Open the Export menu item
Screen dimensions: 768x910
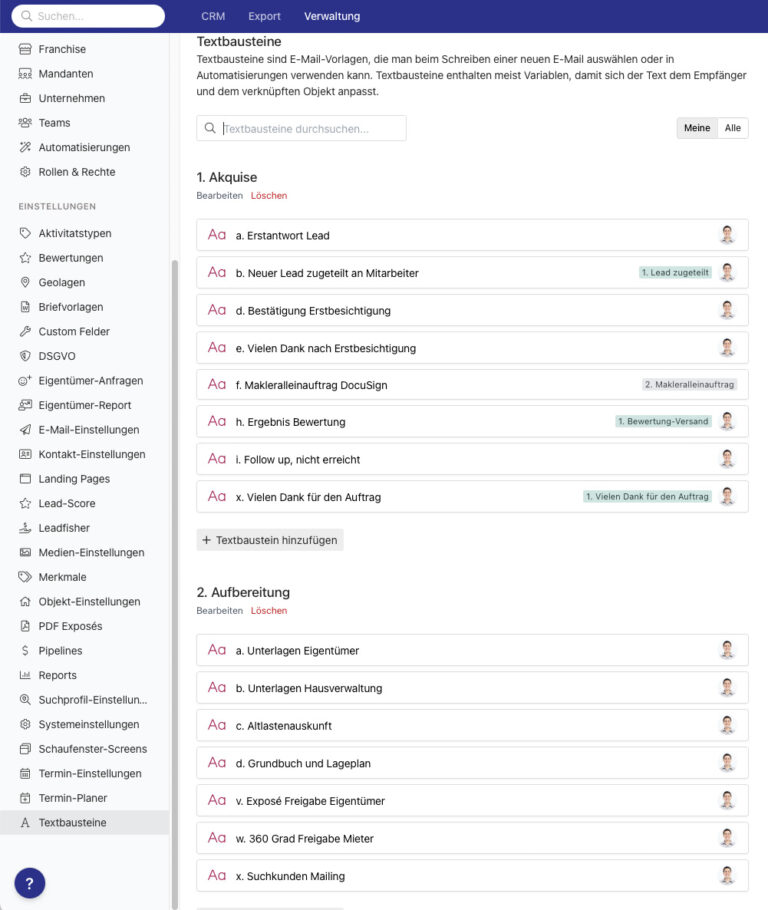(264, 16)
